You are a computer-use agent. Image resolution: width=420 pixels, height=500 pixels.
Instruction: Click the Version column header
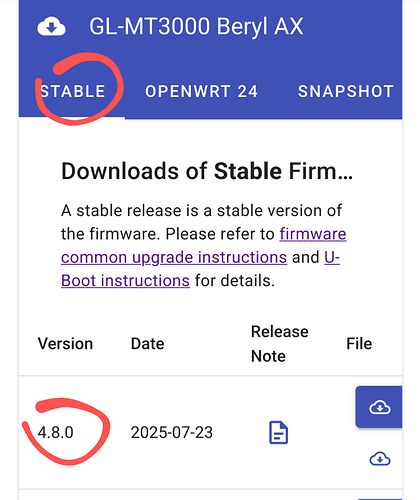point(65,344)
